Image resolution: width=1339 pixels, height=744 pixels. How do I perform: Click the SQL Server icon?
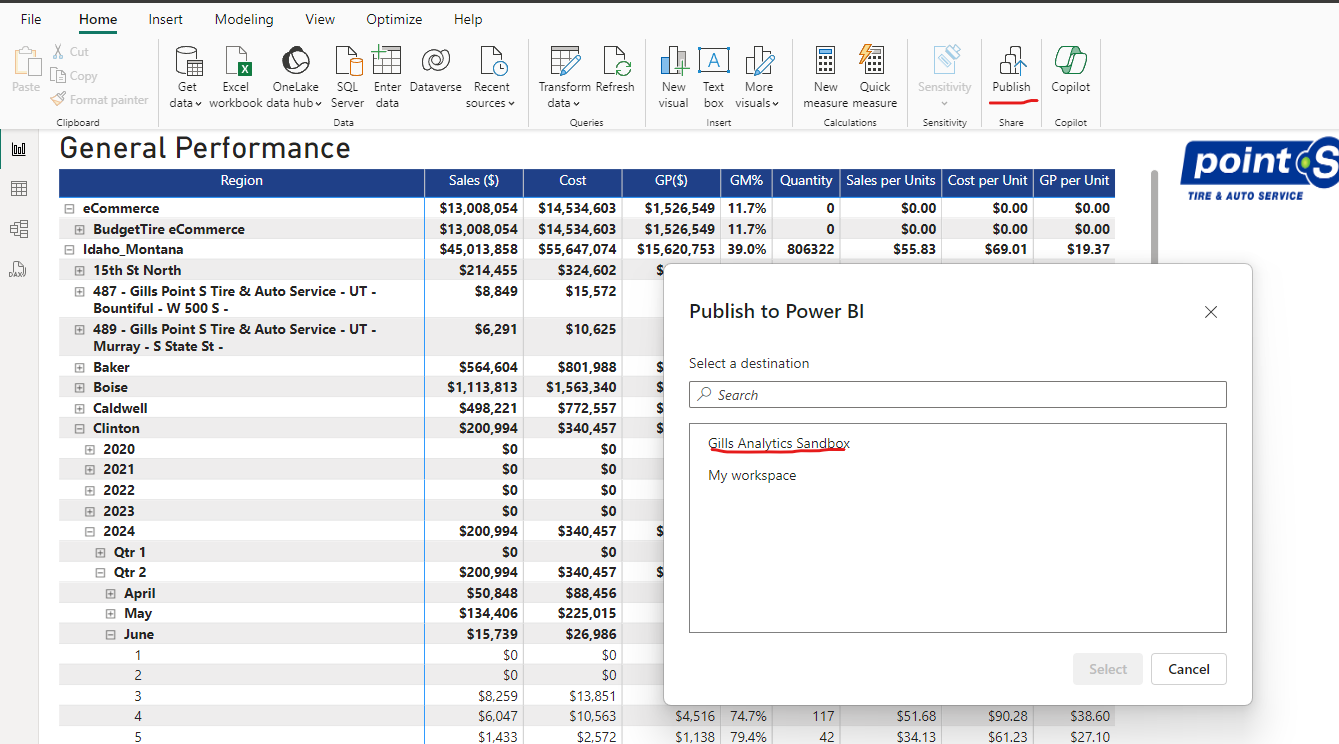348,62
